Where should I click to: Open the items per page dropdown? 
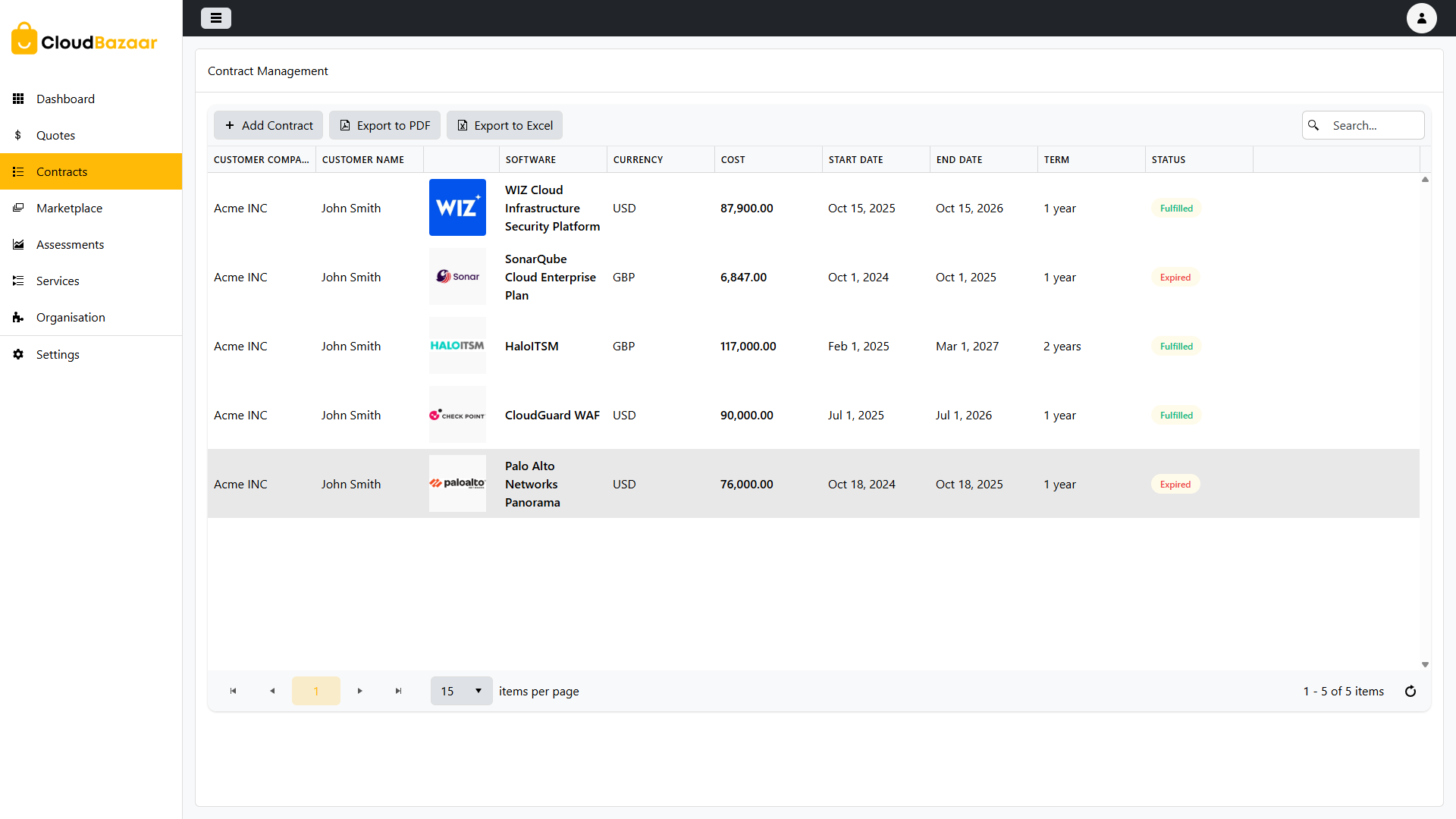tap(461, 691)
